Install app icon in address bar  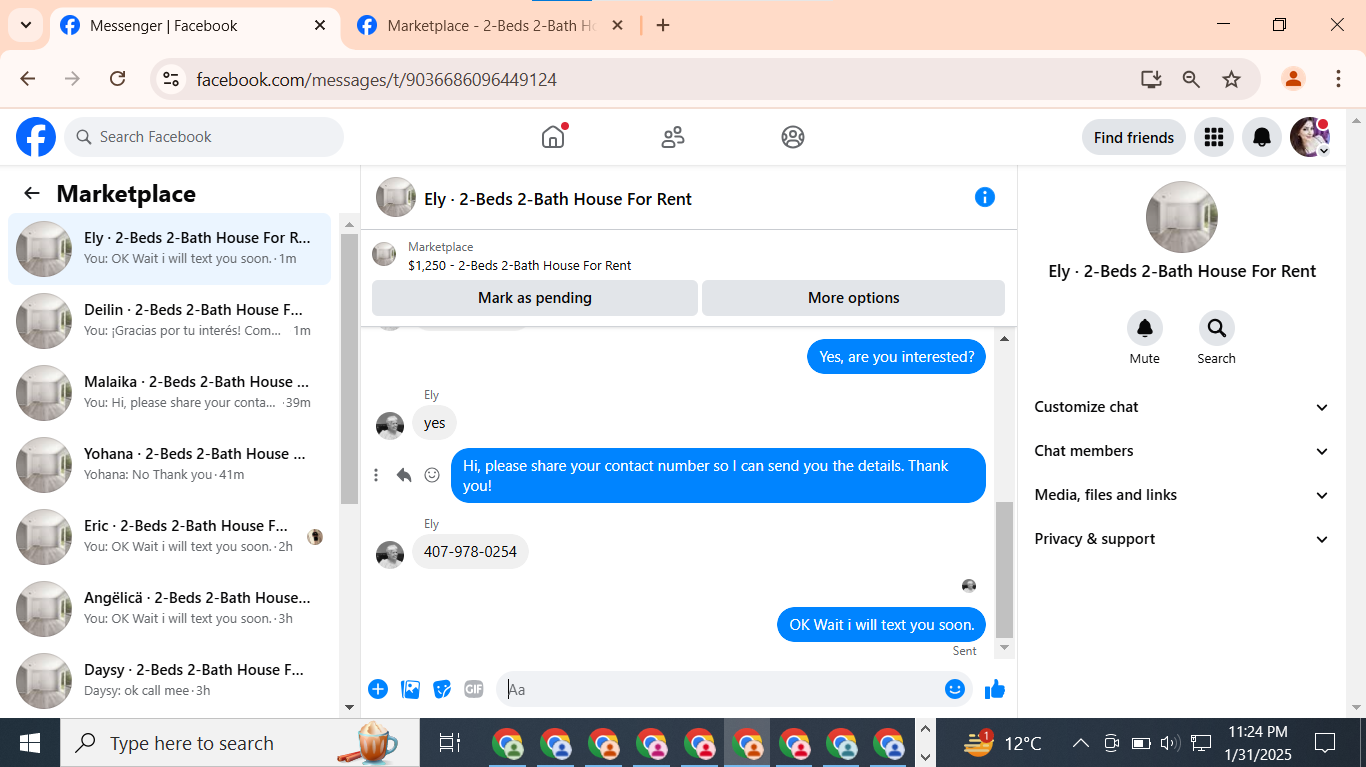pyautogui.click(x=1151, y=79)
